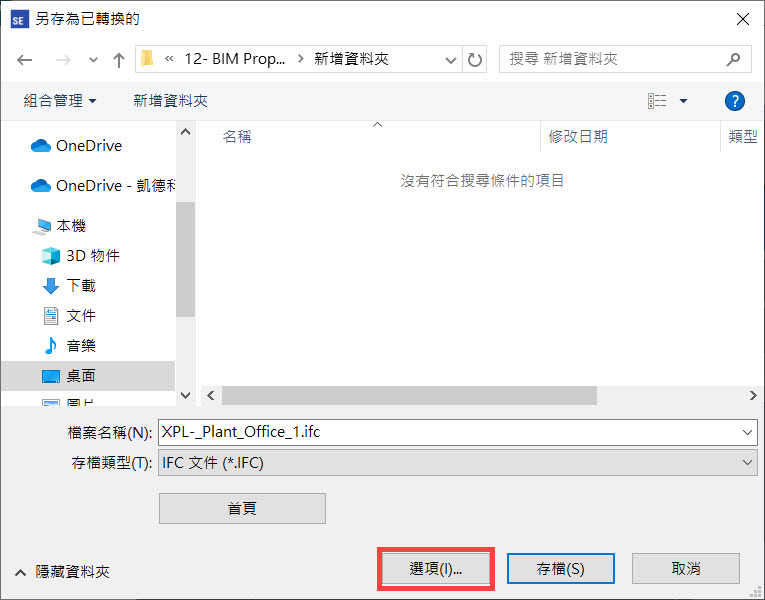Image resolution: width=765 pixels, height=600 pixels.
Task: Open the help question mark icon
Action: click(734, 101)
